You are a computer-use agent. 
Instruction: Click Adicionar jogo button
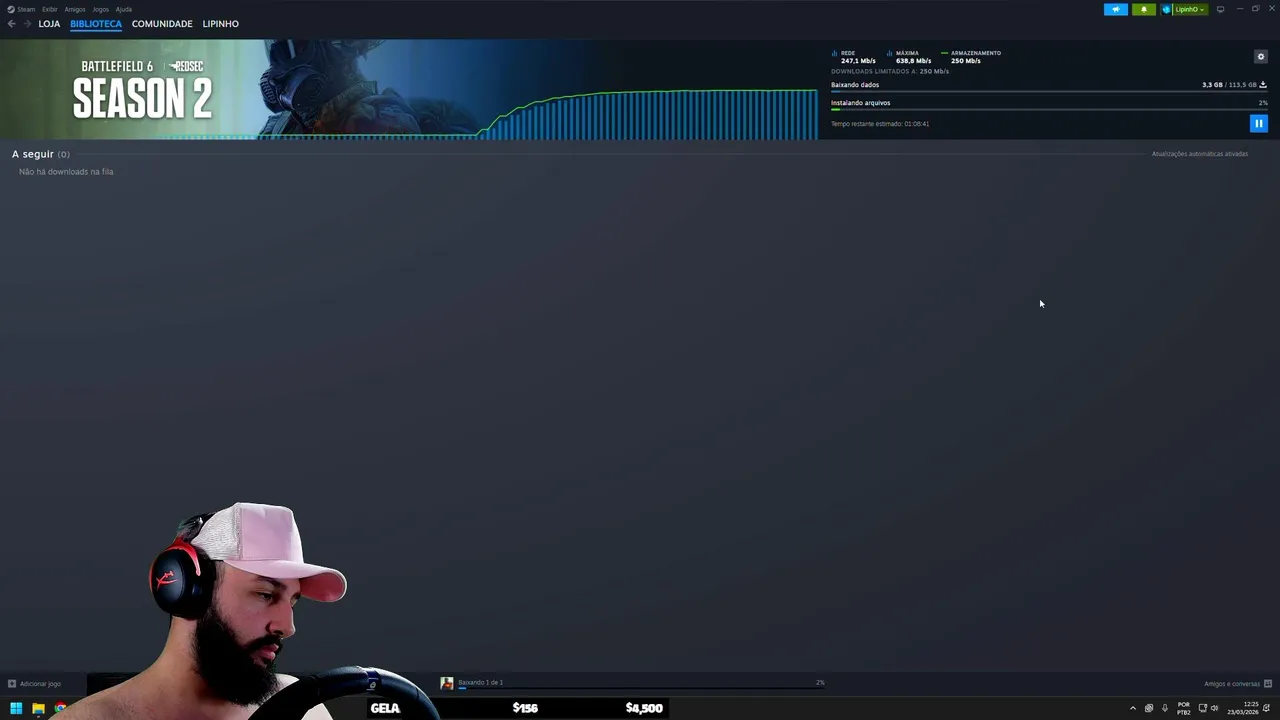(35, 684)
